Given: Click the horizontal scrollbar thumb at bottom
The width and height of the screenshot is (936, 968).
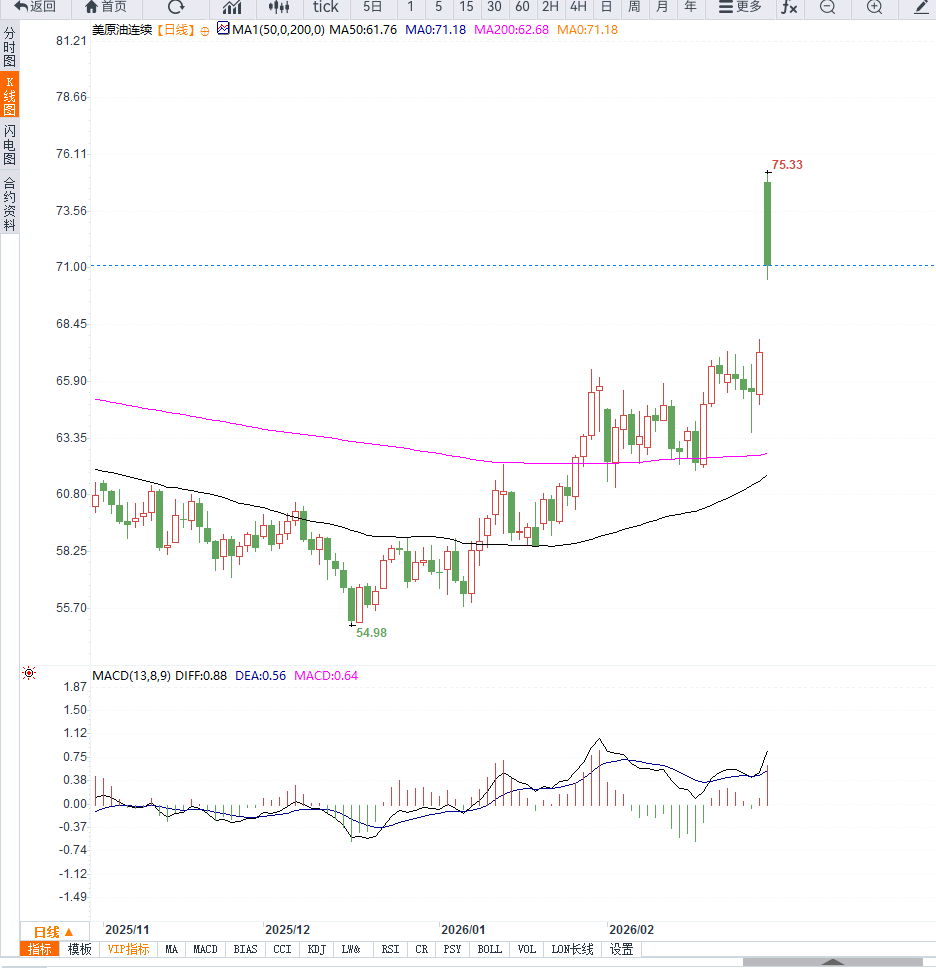Looking at the screenshot, I should coord(832,962).
